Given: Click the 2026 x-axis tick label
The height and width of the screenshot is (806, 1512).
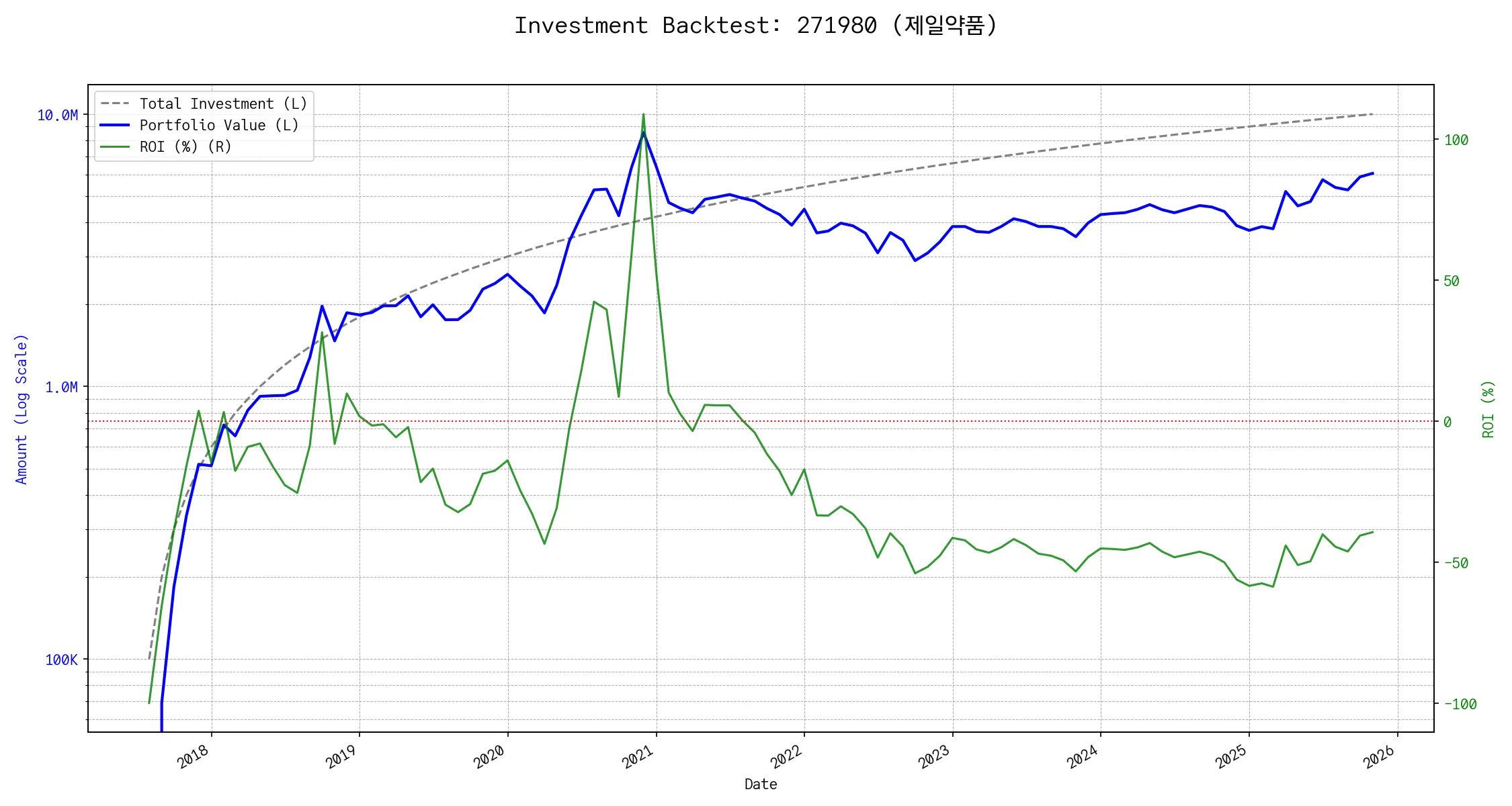Looking at the screenshot, I should (1380, 757).
